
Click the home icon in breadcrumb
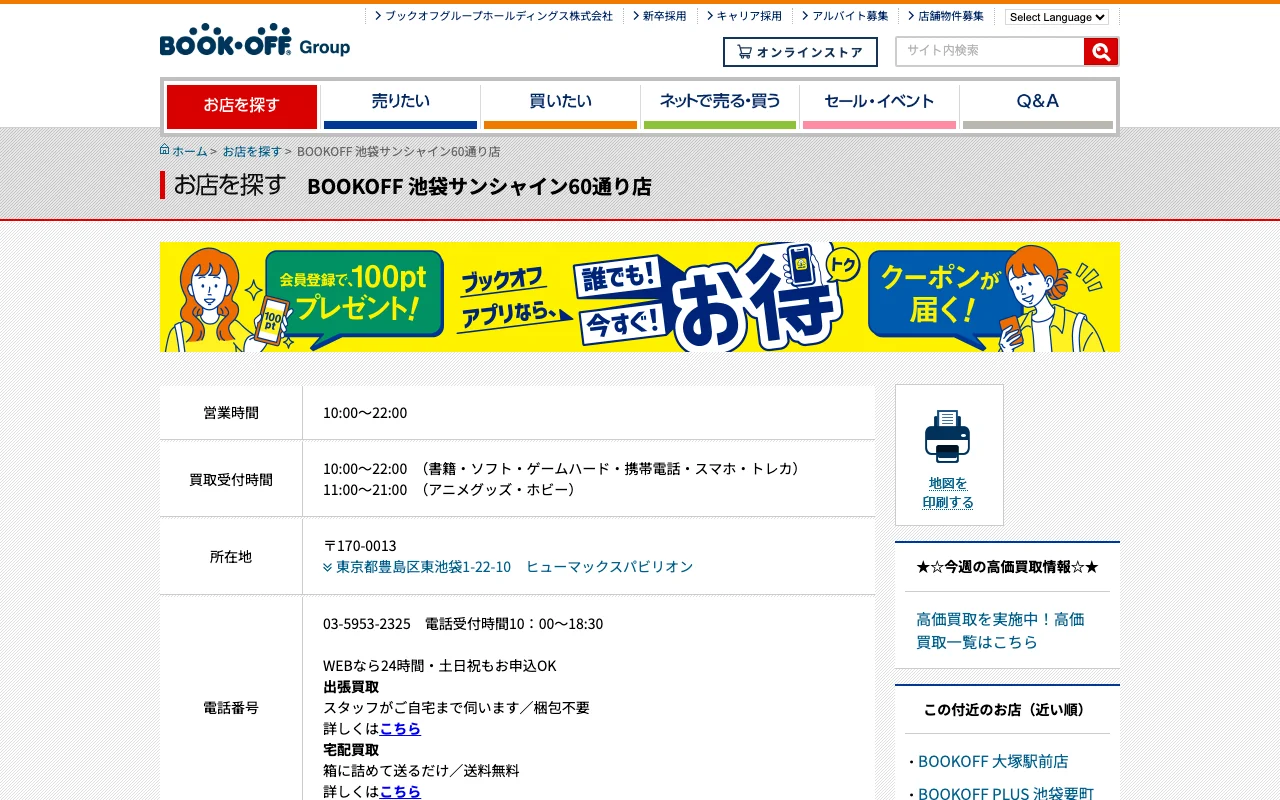(165, 150)
